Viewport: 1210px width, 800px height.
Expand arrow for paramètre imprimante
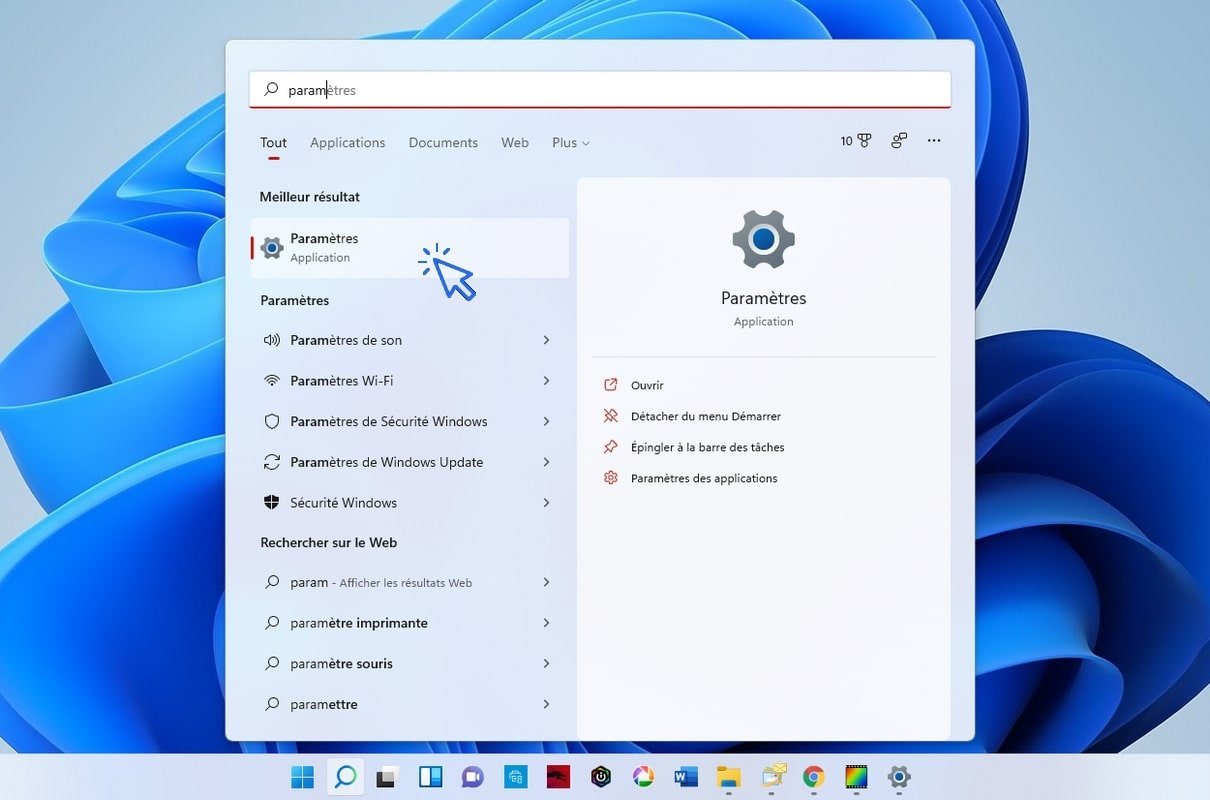546,623
